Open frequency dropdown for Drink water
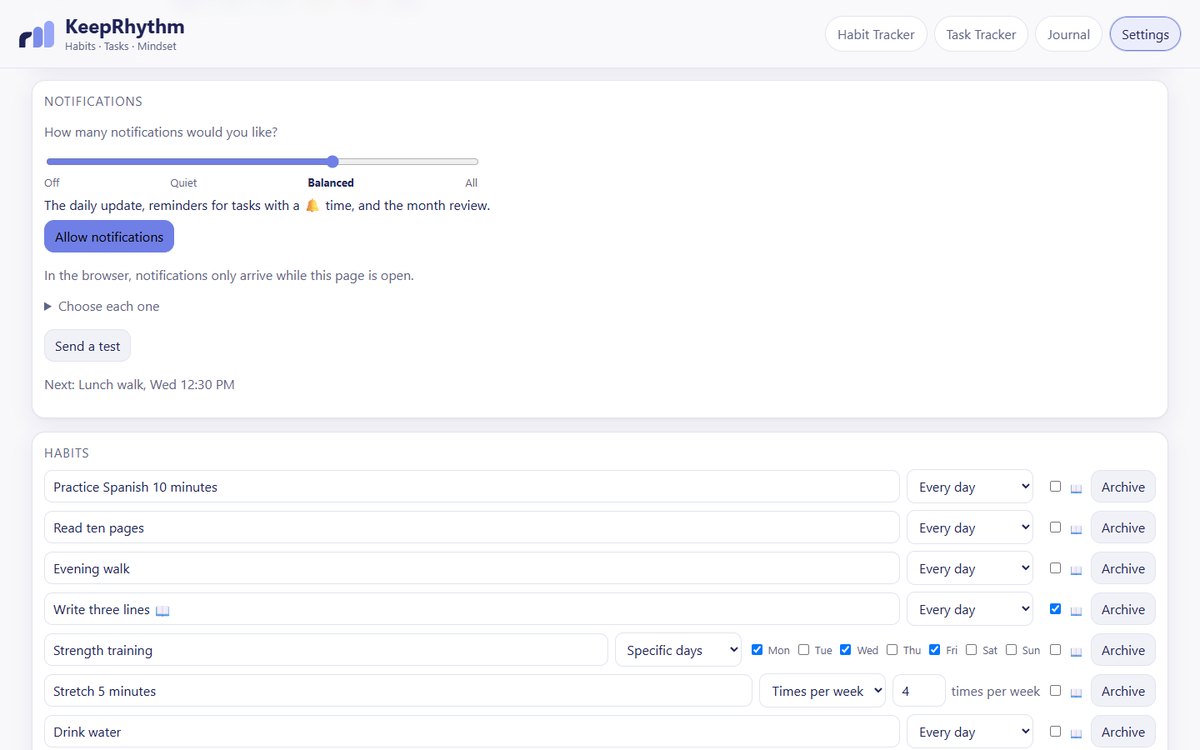The width and height of the screenshot is (1200, 750). 970,732
